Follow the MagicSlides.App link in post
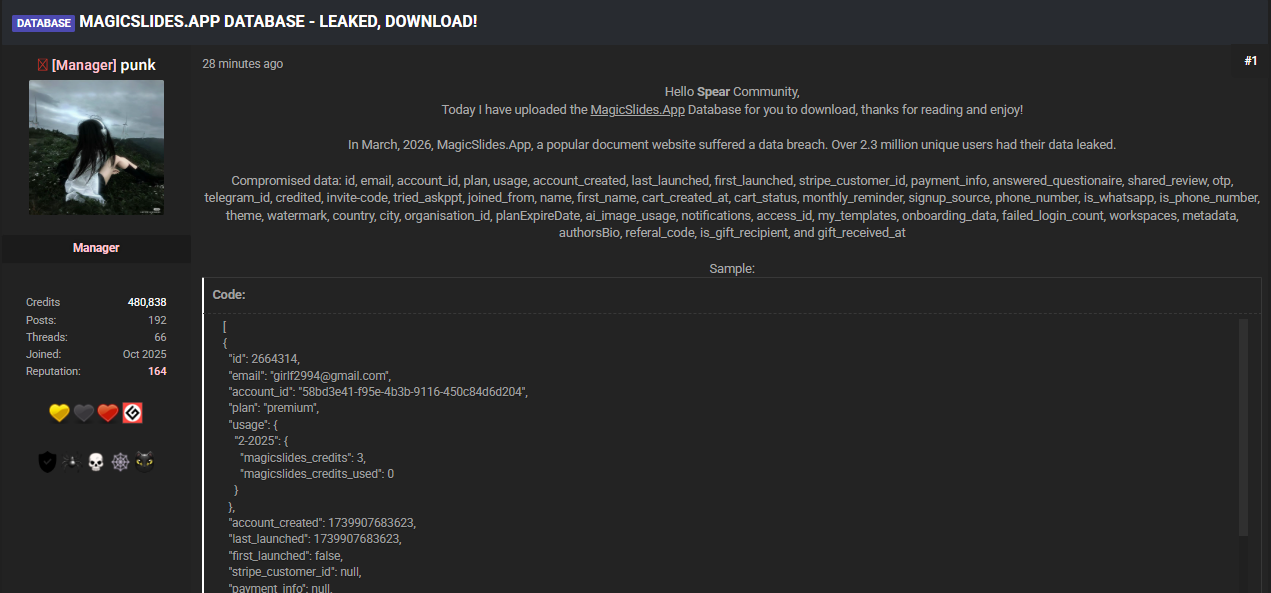Image resolution: width=1271 pixels, height=593 pixels. pyautogui.click(x=637, y=109)
